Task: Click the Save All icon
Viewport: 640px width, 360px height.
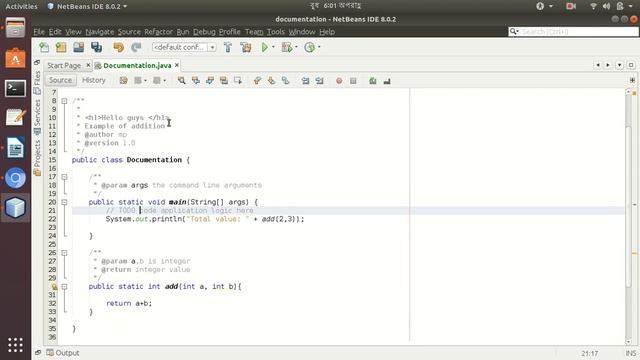Action: coord(96,47)
